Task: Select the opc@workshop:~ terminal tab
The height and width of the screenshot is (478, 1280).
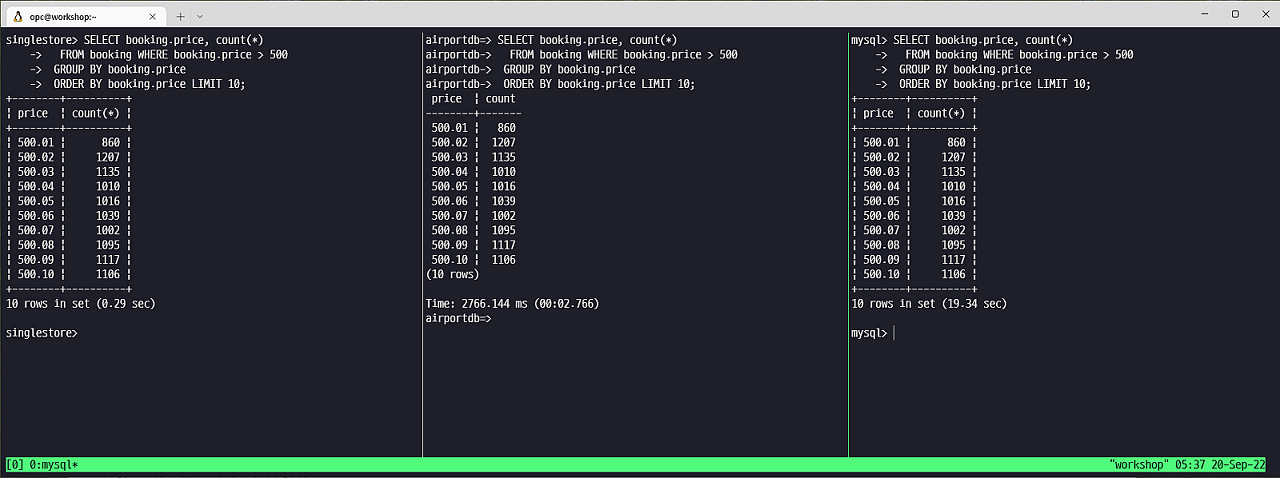Action: 86,15
